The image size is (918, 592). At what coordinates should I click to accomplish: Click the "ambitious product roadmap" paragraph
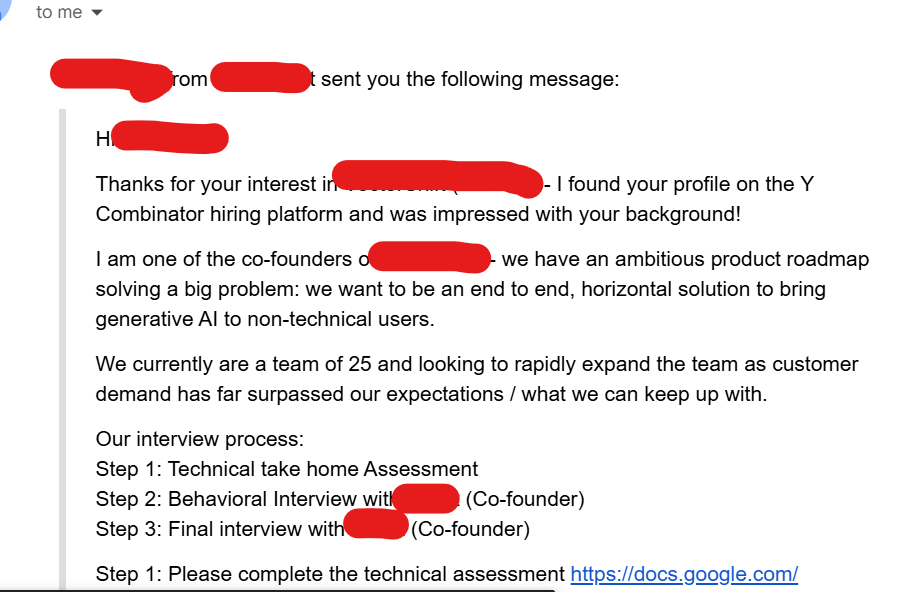[x=482, y=290]
